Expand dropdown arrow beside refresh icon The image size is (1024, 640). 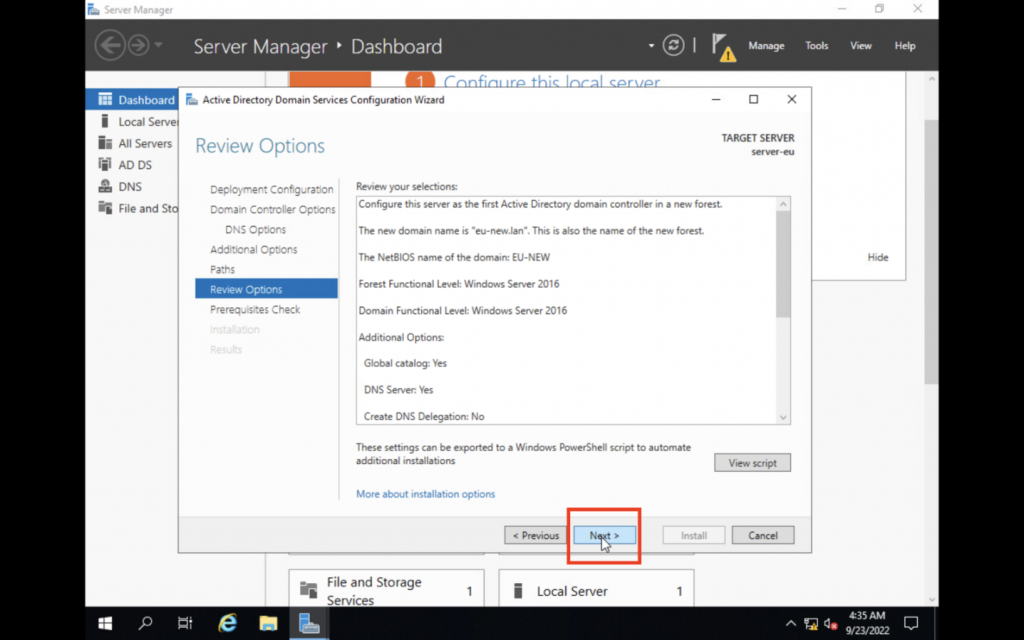click(x=651, y=46)
